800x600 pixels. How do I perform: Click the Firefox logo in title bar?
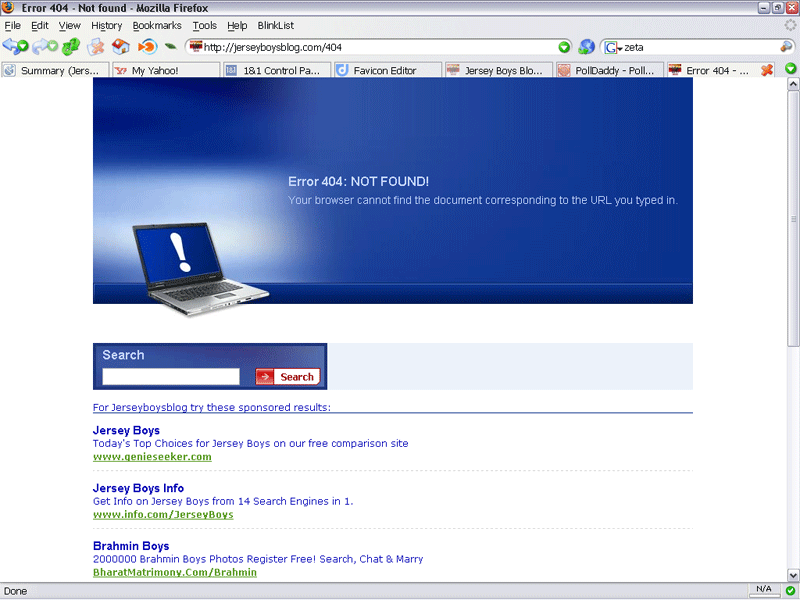8,8
